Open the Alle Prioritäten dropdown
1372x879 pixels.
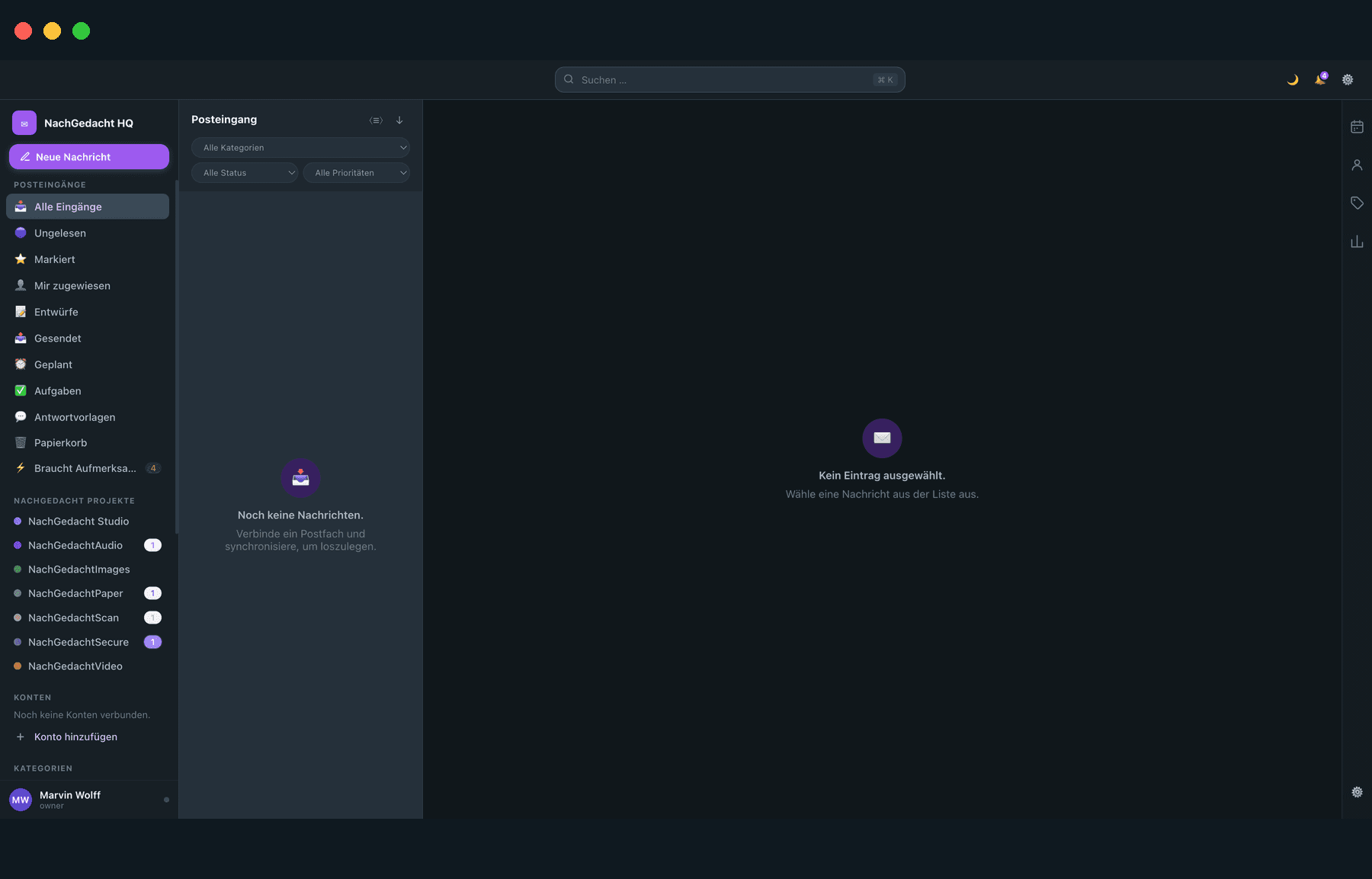coord(357,173)
